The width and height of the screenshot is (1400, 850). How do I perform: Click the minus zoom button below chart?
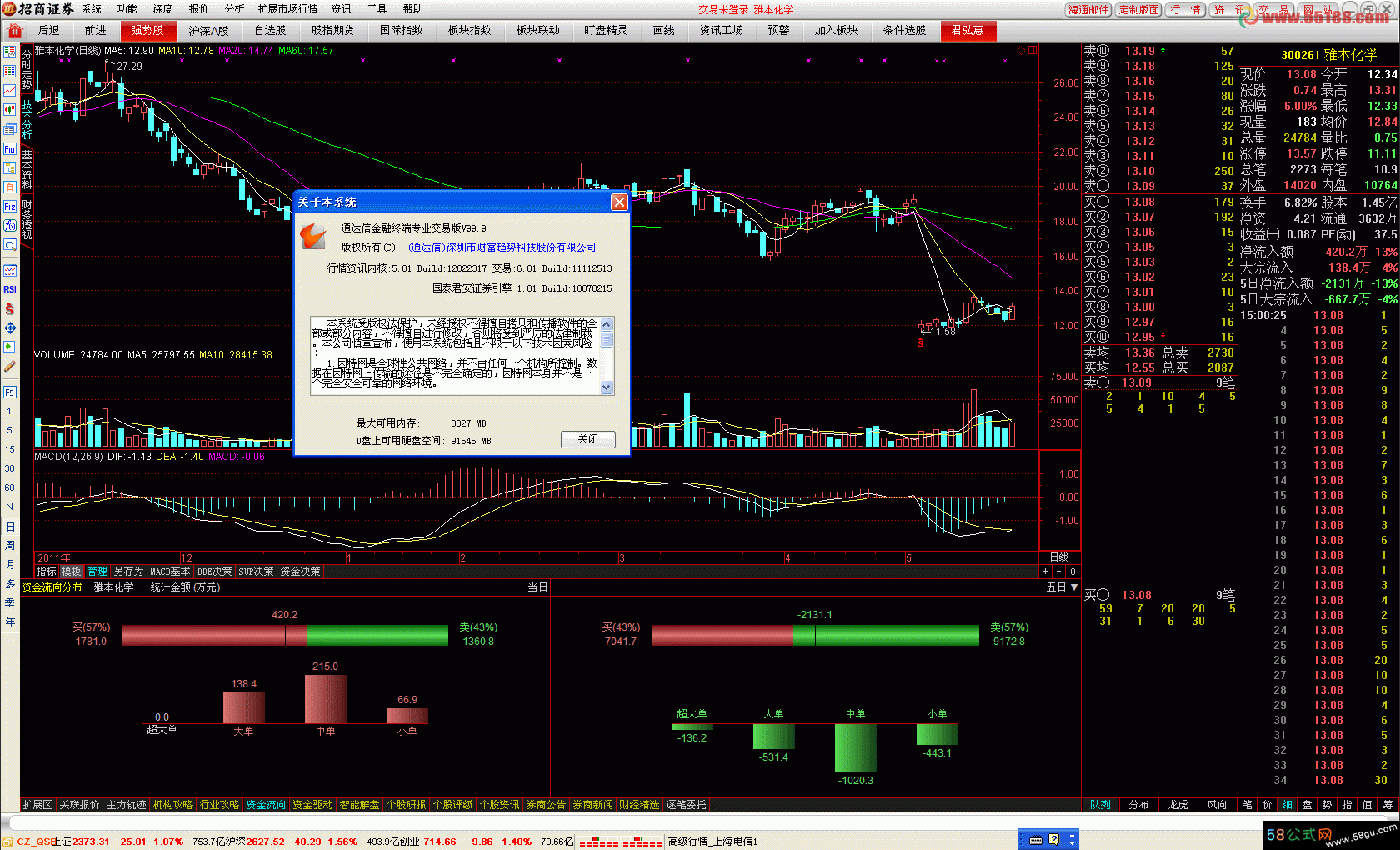(1058, 572)
